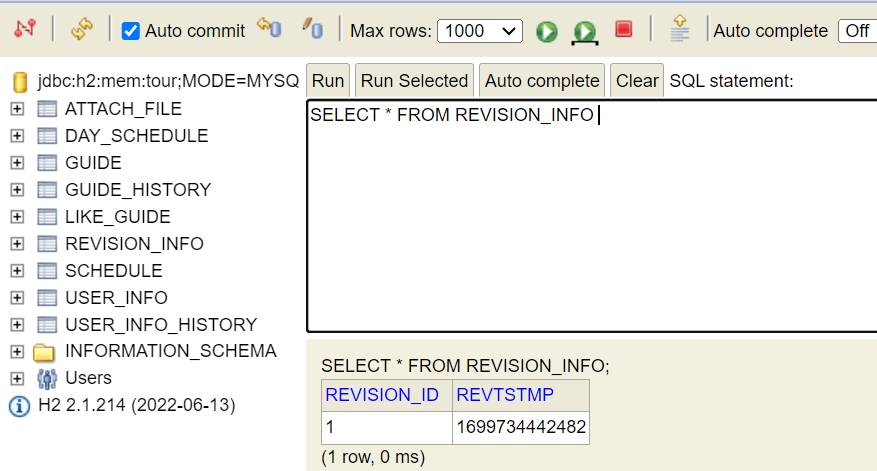The height and width of the screenshot is (471, 877).
Task: Select the INFORMATION_SCHEMA tree label
Action: point(171,351)
